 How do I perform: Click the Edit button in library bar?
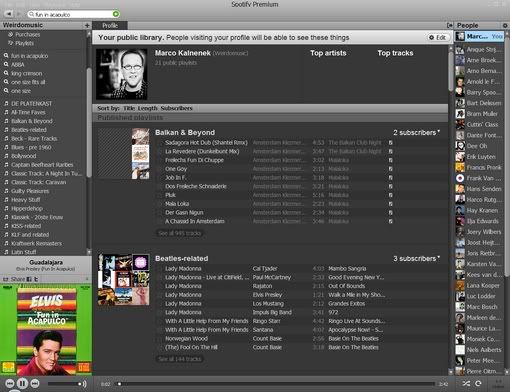coord(437,37)
